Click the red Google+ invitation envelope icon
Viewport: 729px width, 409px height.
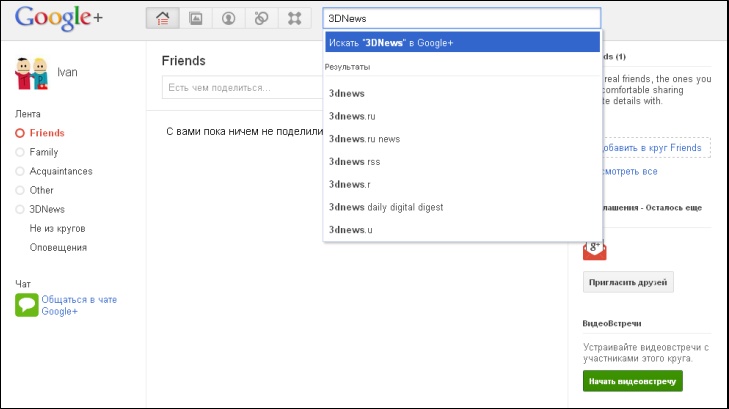pos(594,250)
